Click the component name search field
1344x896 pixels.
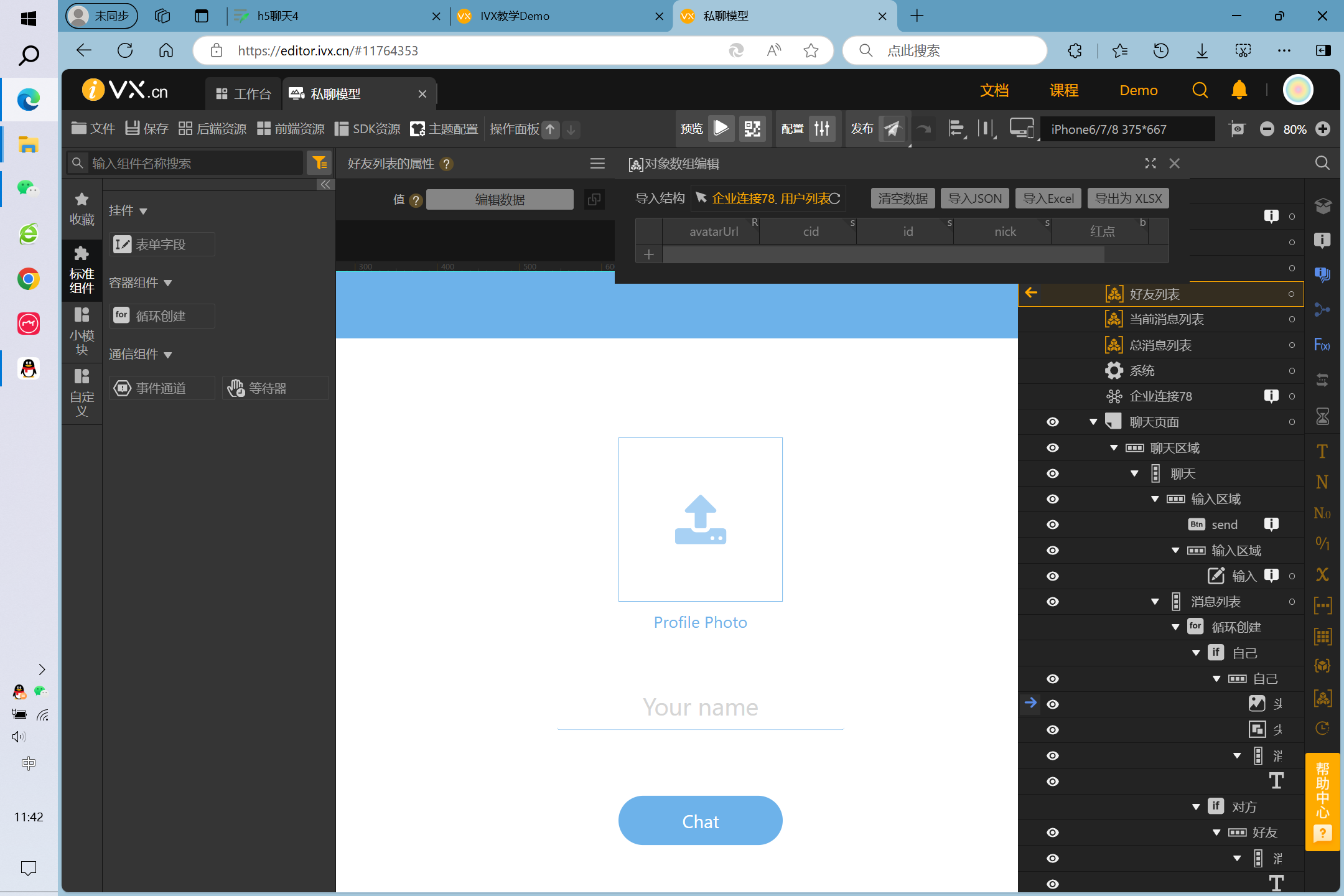(185, 163)
